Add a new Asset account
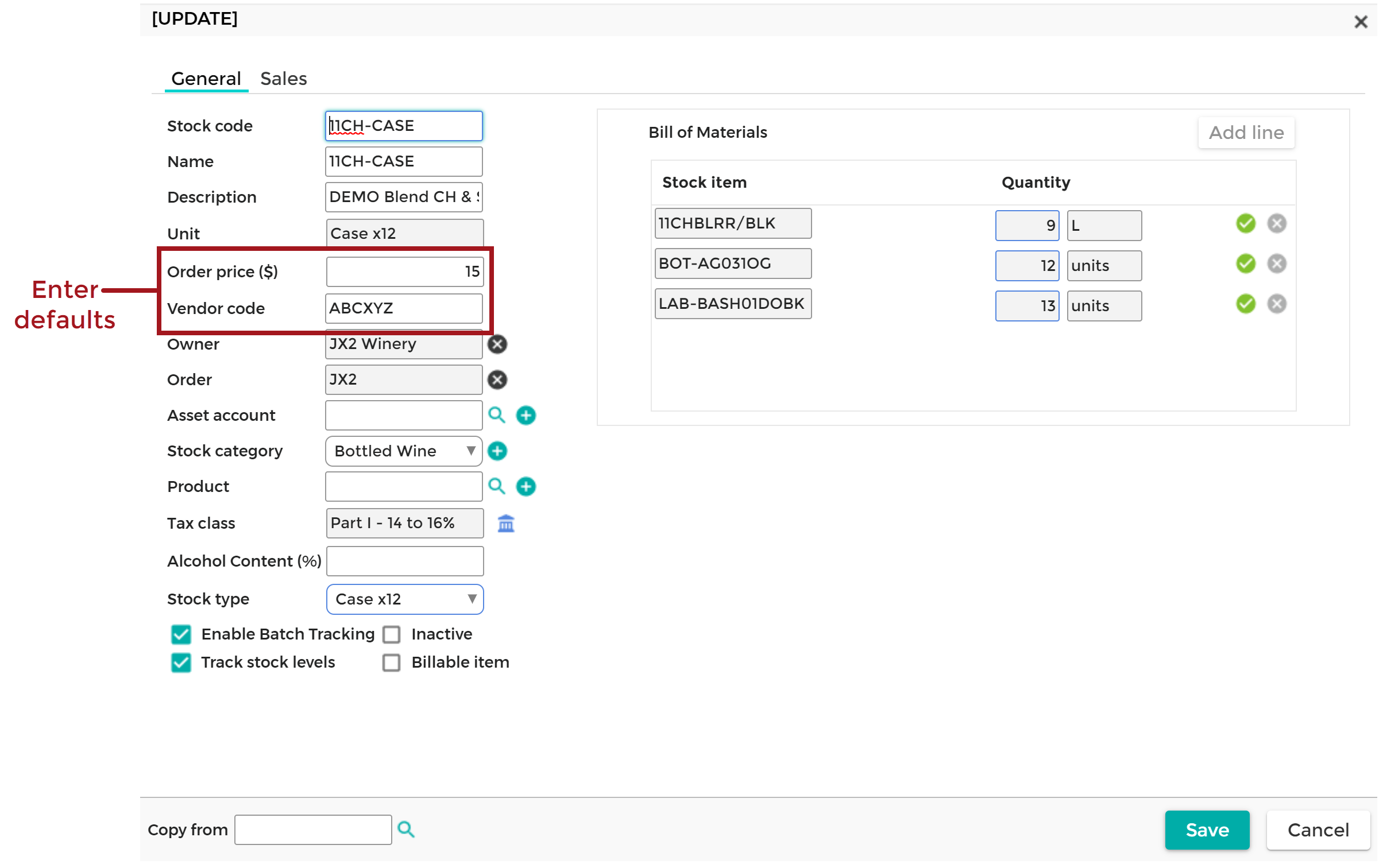 [x=526, y=415]
